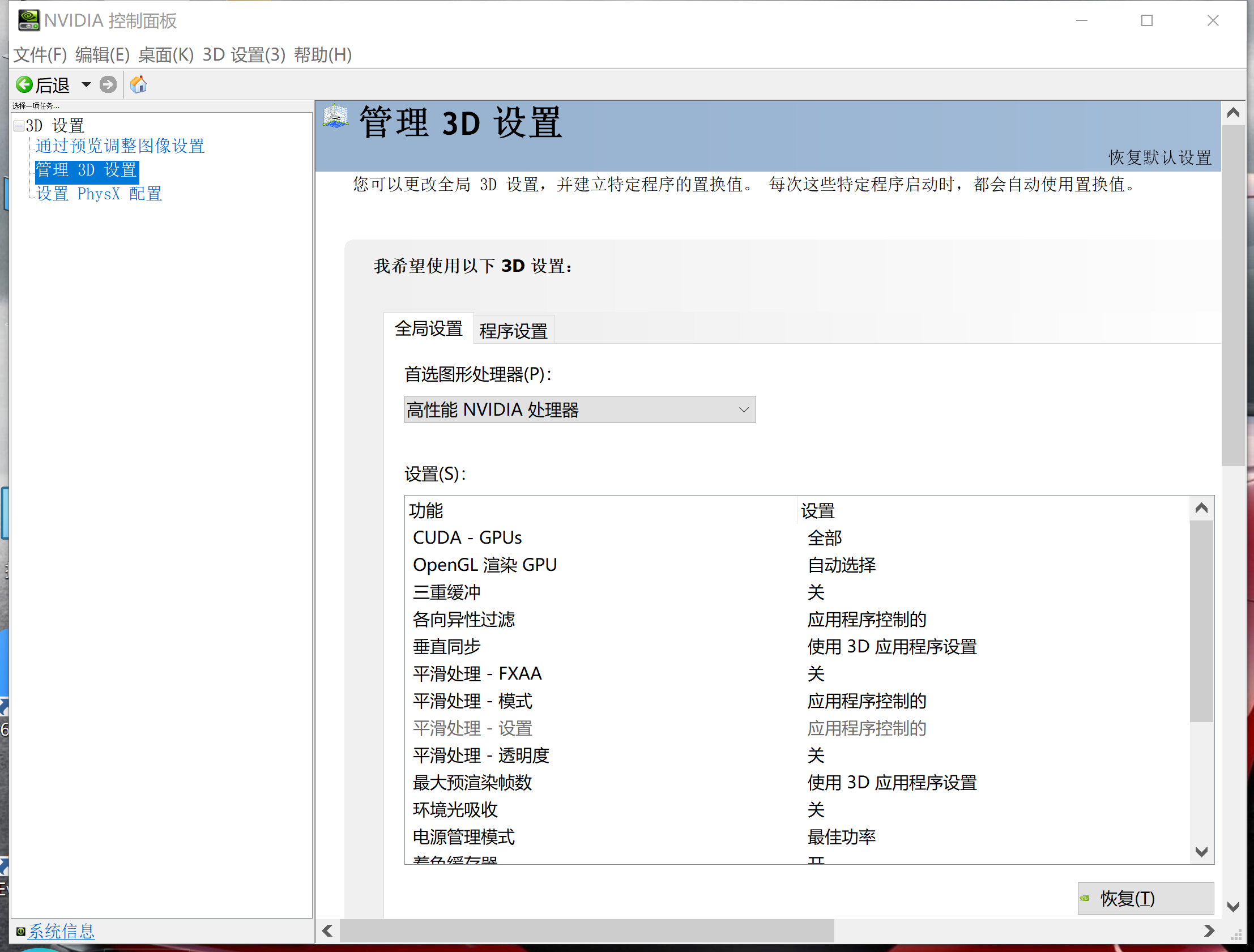Click 恢复默认设置 link

(1160, 157)
